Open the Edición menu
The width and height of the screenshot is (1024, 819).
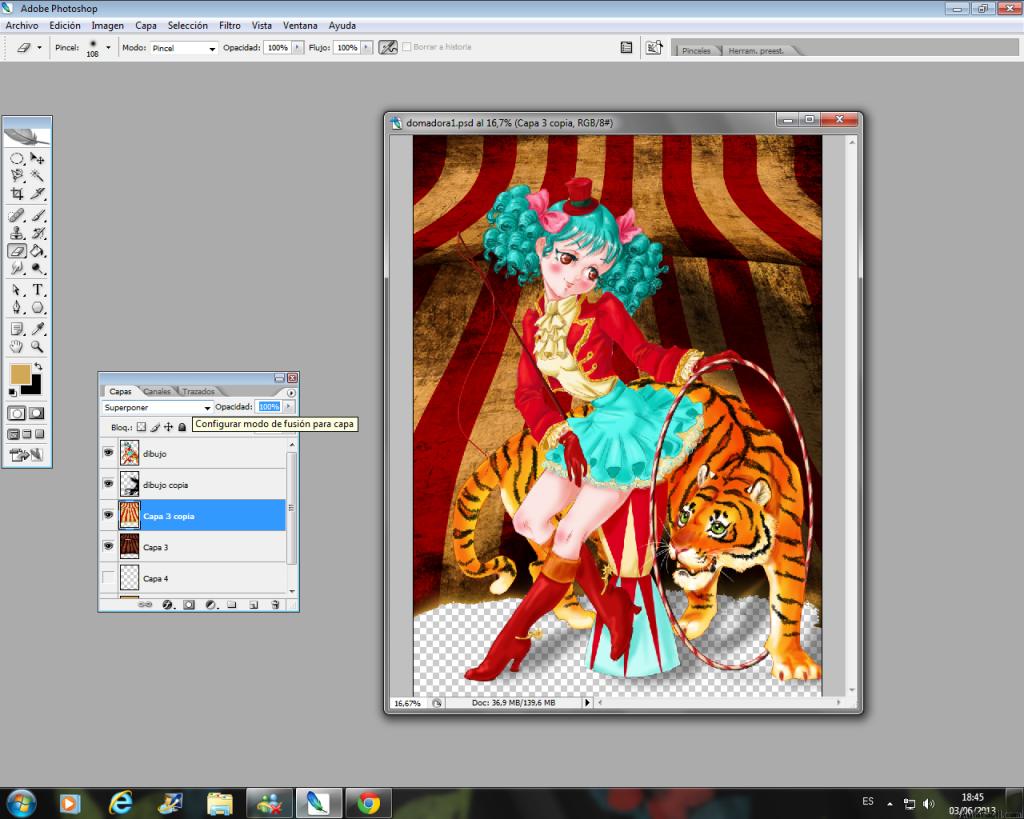point(65,25)
